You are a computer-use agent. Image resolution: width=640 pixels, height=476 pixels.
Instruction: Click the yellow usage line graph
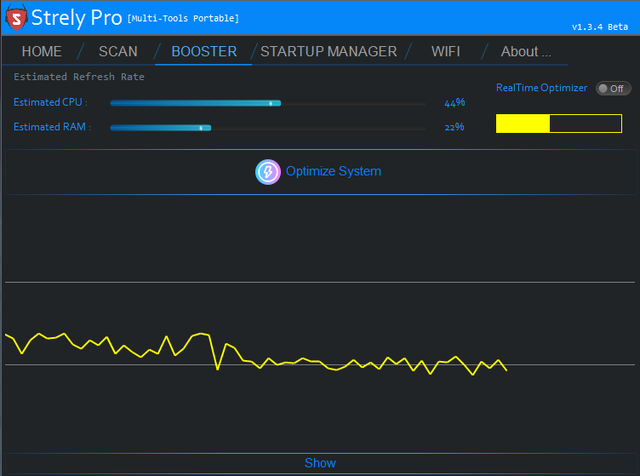click(x=256, y=354)
